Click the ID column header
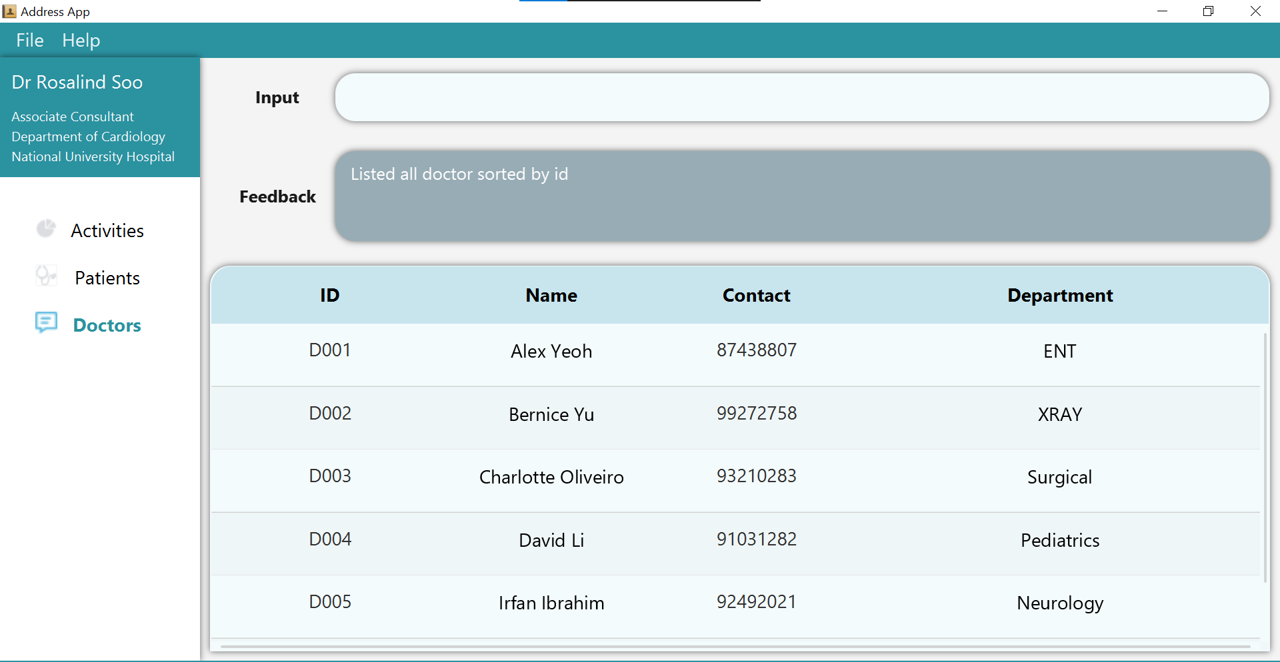Image resolution: width=1280 pixels, height=662 pixels. 330,295
